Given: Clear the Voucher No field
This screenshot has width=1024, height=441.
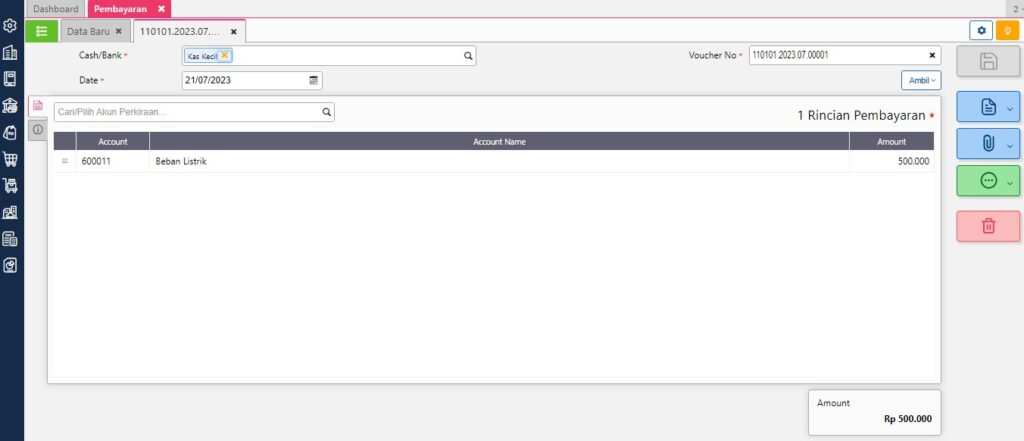Looking at the screenshot, I should click(x=932, y=56).
